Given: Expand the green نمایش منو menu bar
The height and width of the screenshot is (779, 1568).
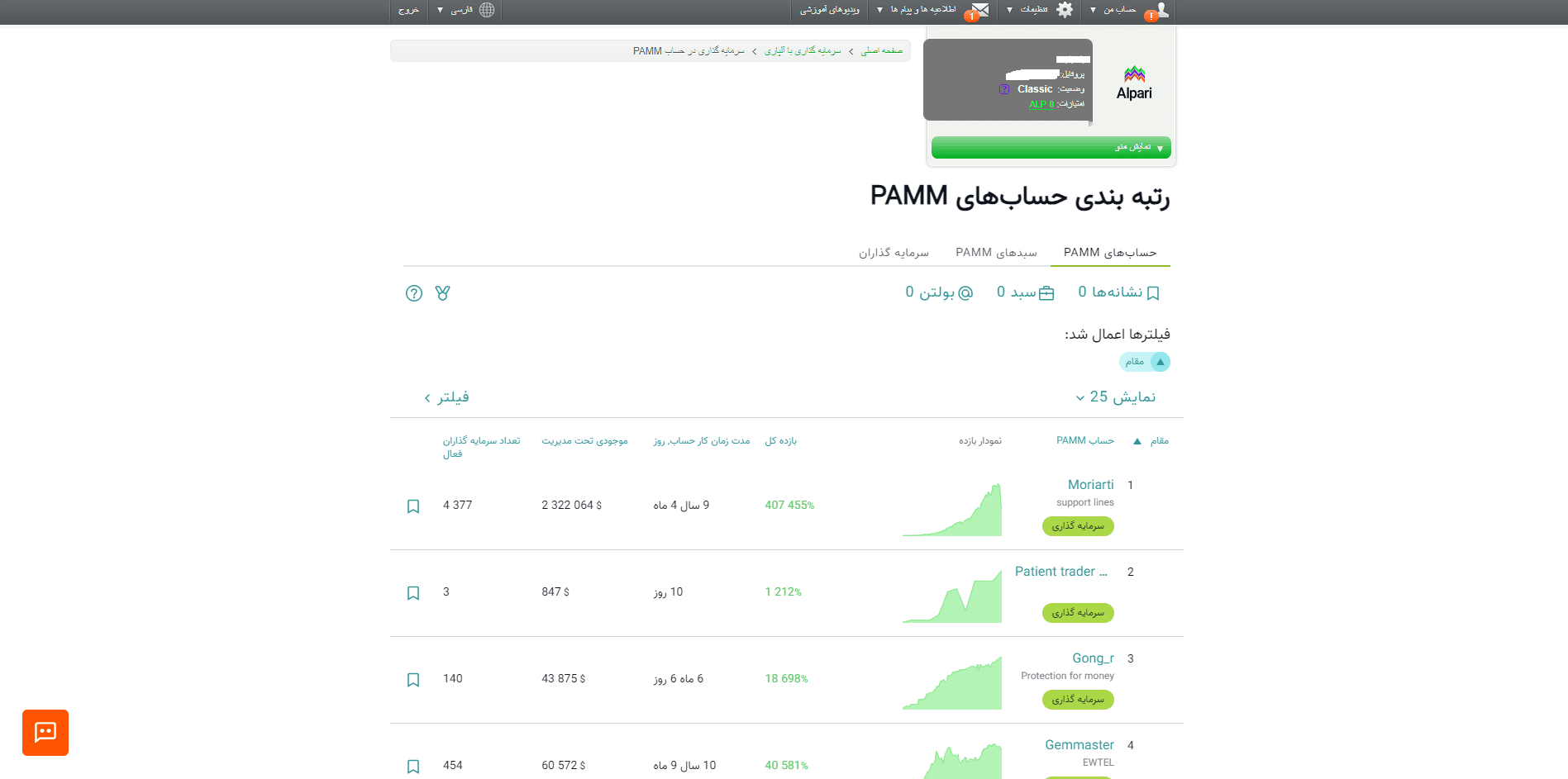Looking at the screenshot, I should coord(1051,147).
